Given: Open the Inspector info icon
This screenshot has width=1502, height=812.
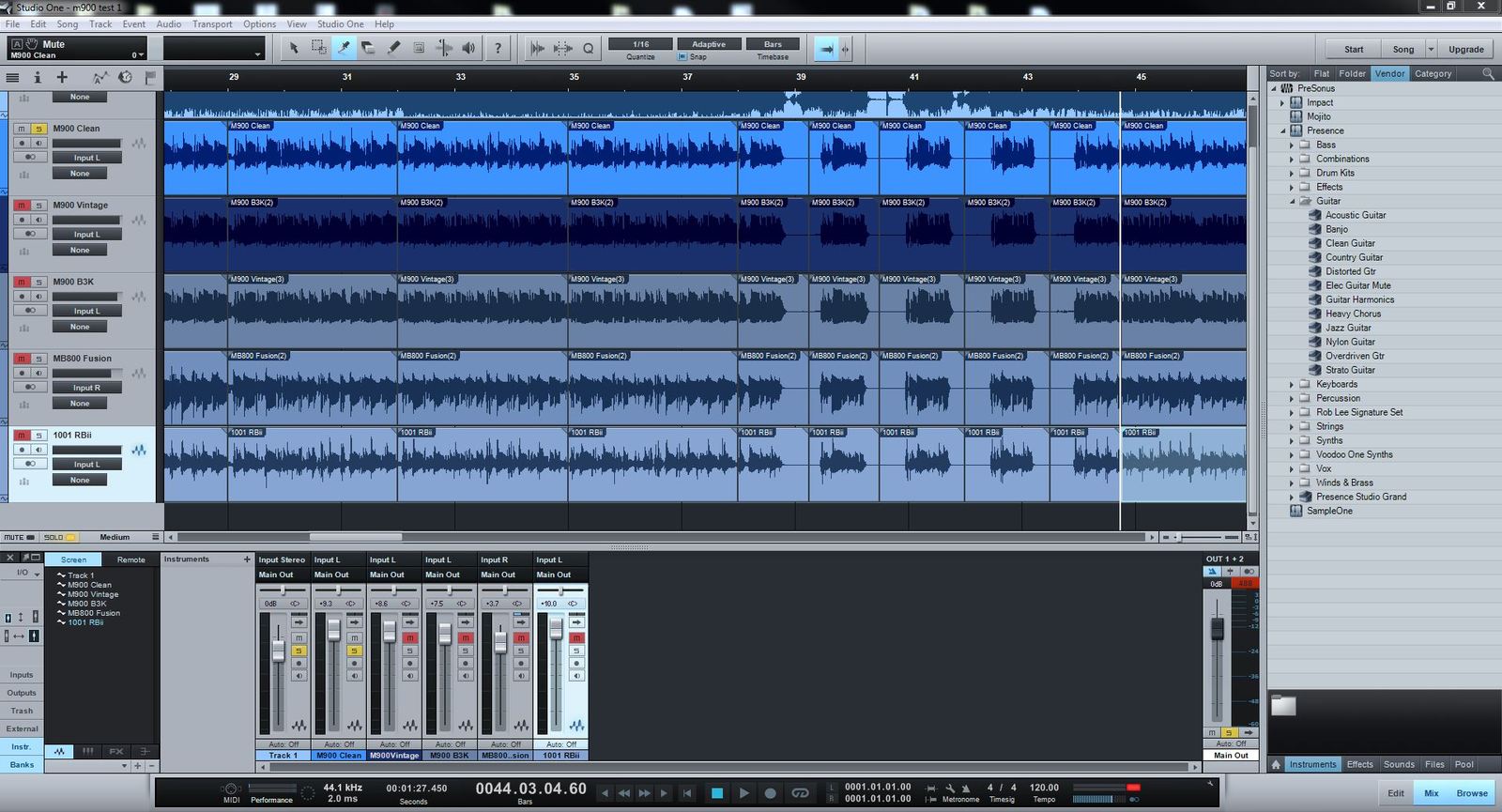Looking at the screenshot, I should click(x=38, y=77).
